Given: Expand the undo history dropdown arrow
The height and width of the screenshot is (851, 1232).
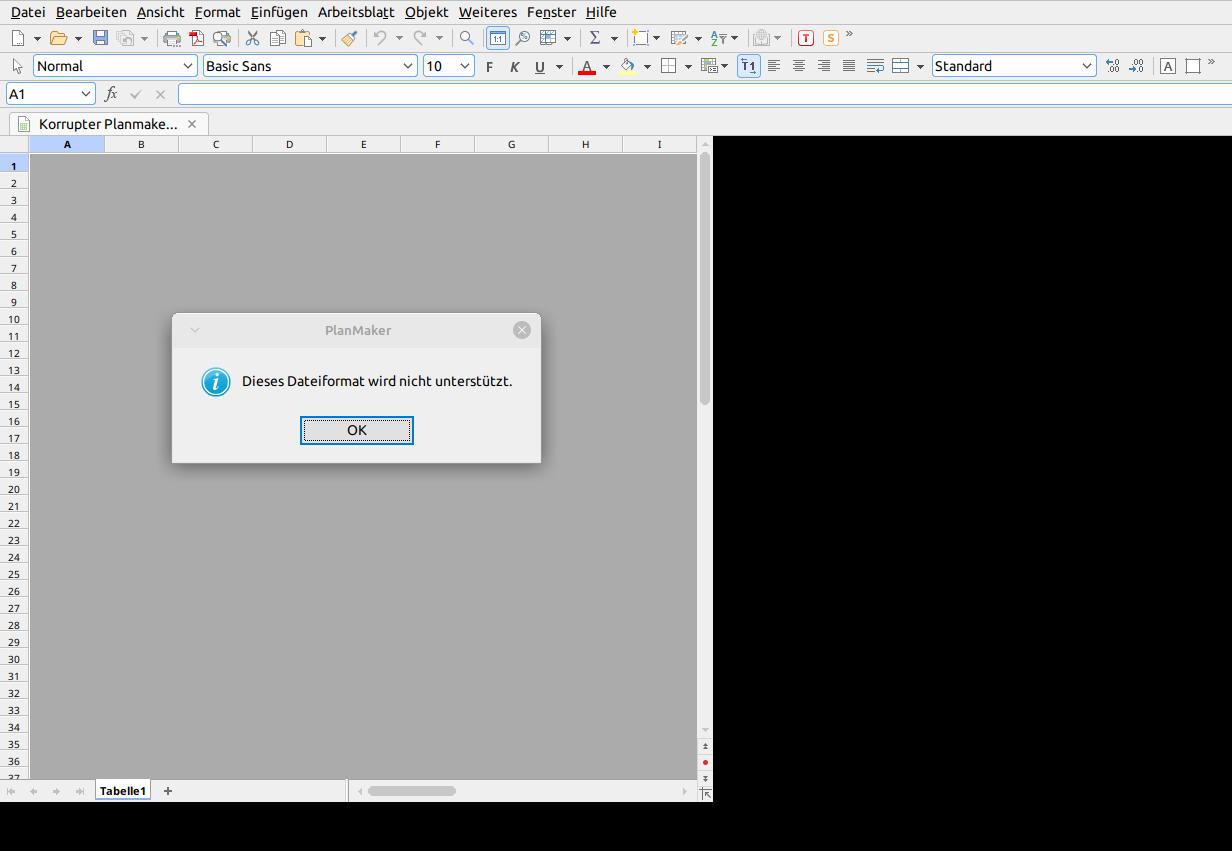Looking at the screenshot, I should (x=399, y=38).
